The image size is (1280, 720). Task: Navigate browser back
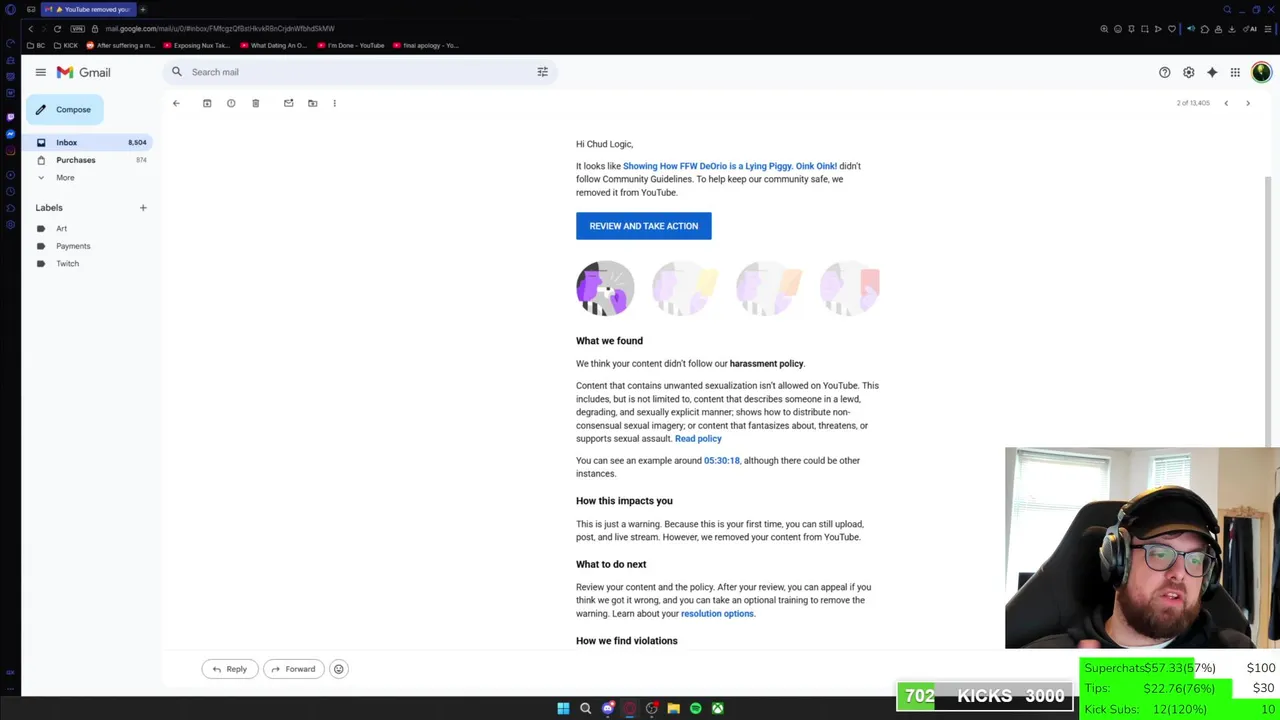click(31, 29)
